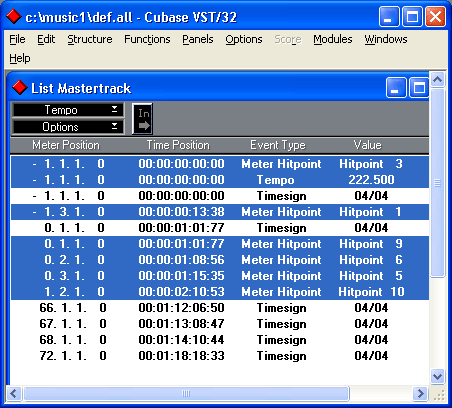This screenshot has height=408, width=452.
Task: Minimize the List Mastertrack window
Action: [x=396, y=88]
